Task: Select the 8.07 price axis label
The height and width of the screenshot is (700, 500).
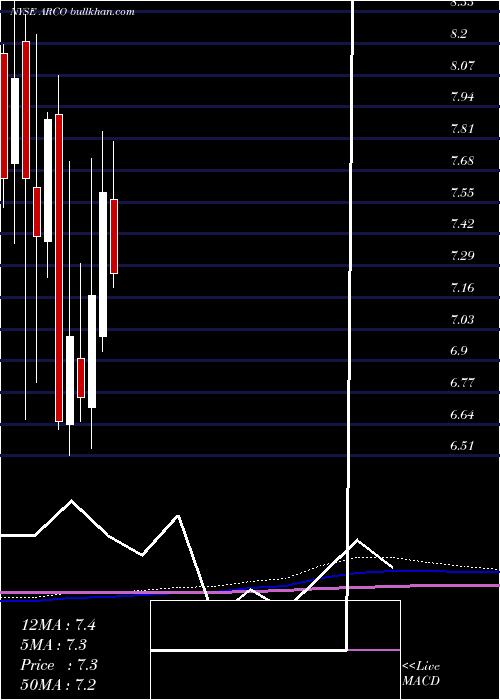Action: 462,66
